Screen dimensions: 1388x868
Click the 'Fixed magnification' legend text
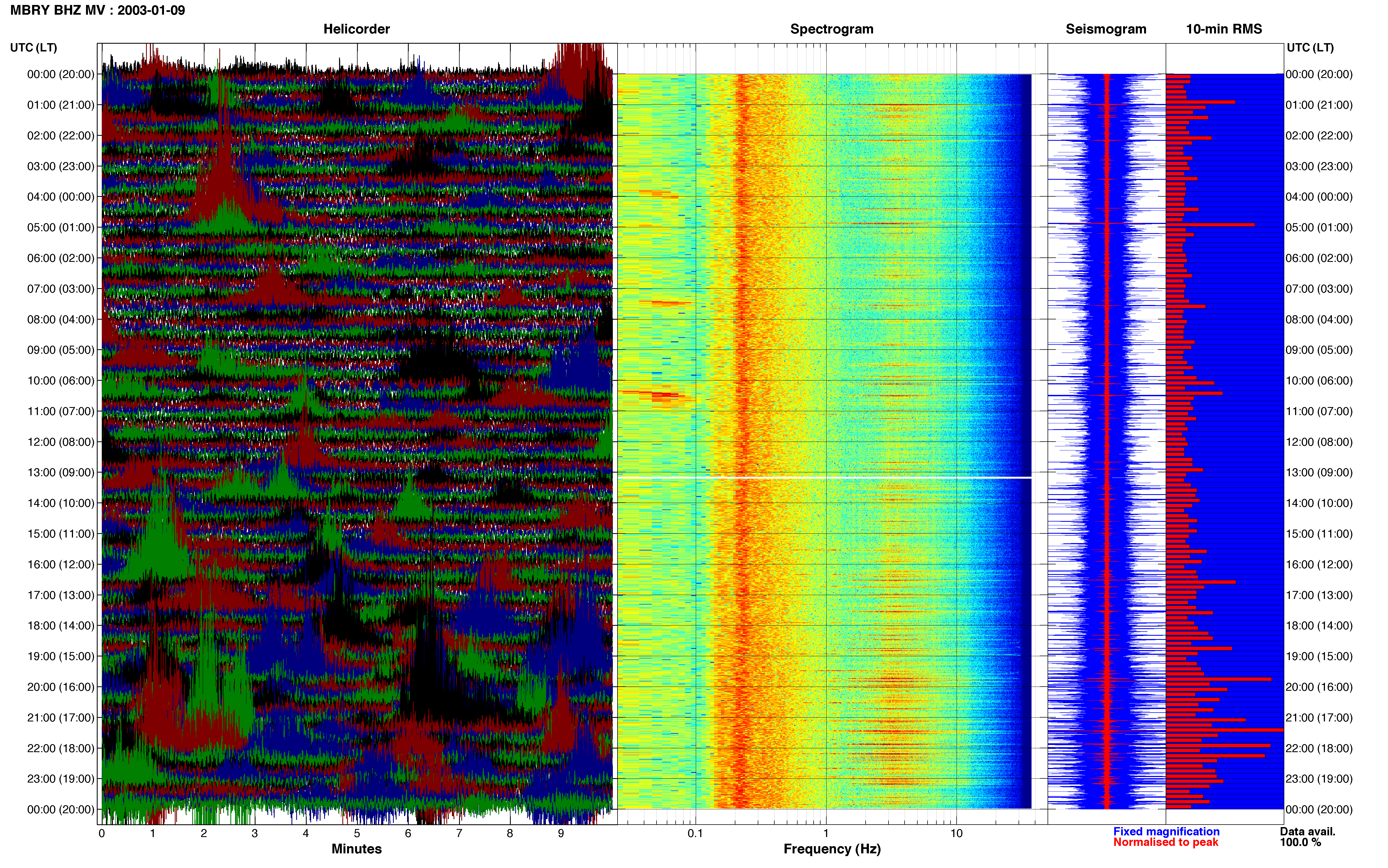[x=1166, y=831]
